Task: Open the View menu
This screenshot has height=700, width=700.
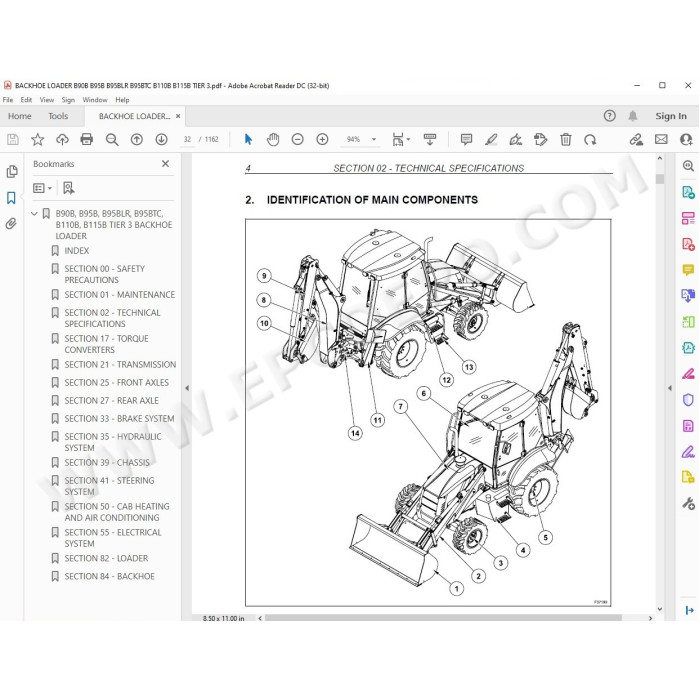Action: 47,100
